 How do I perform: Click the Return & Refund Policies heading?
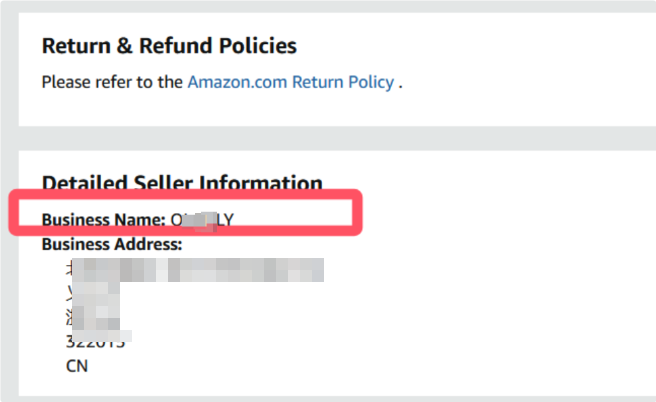pyautogui.click(x=169, y=46)
